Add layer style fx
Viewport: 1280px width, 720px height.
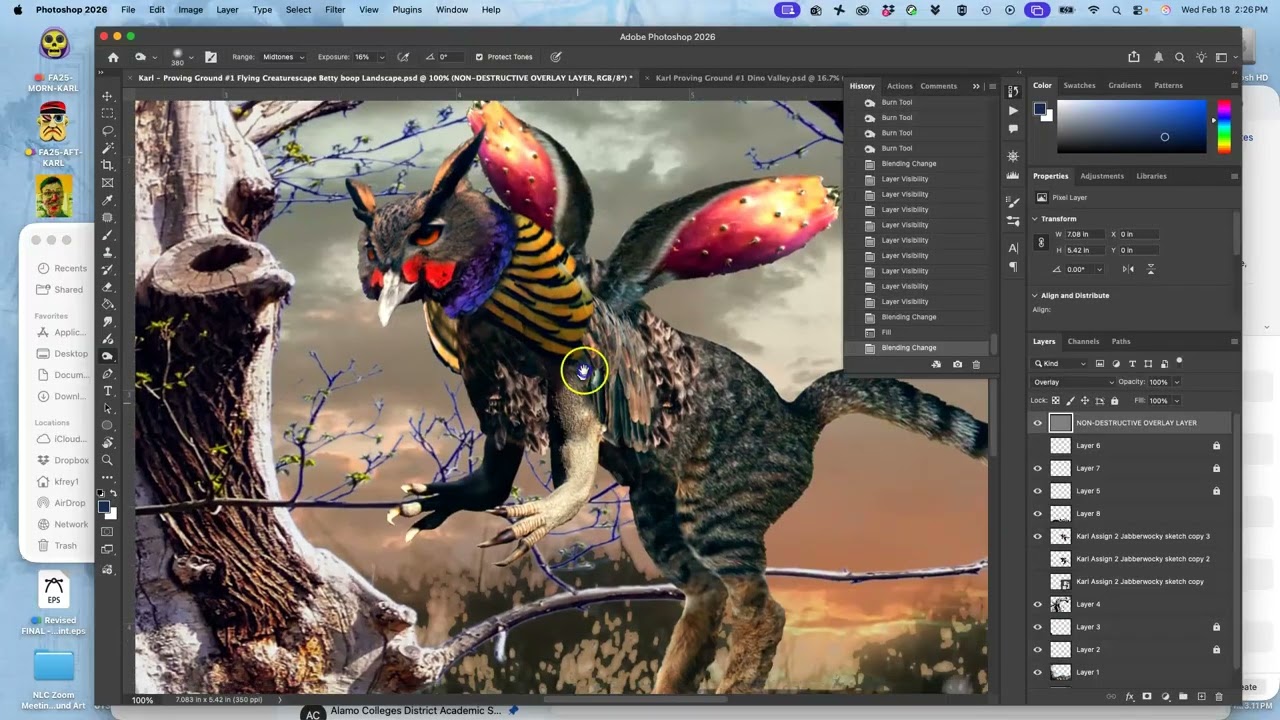tap(1130, 696)
